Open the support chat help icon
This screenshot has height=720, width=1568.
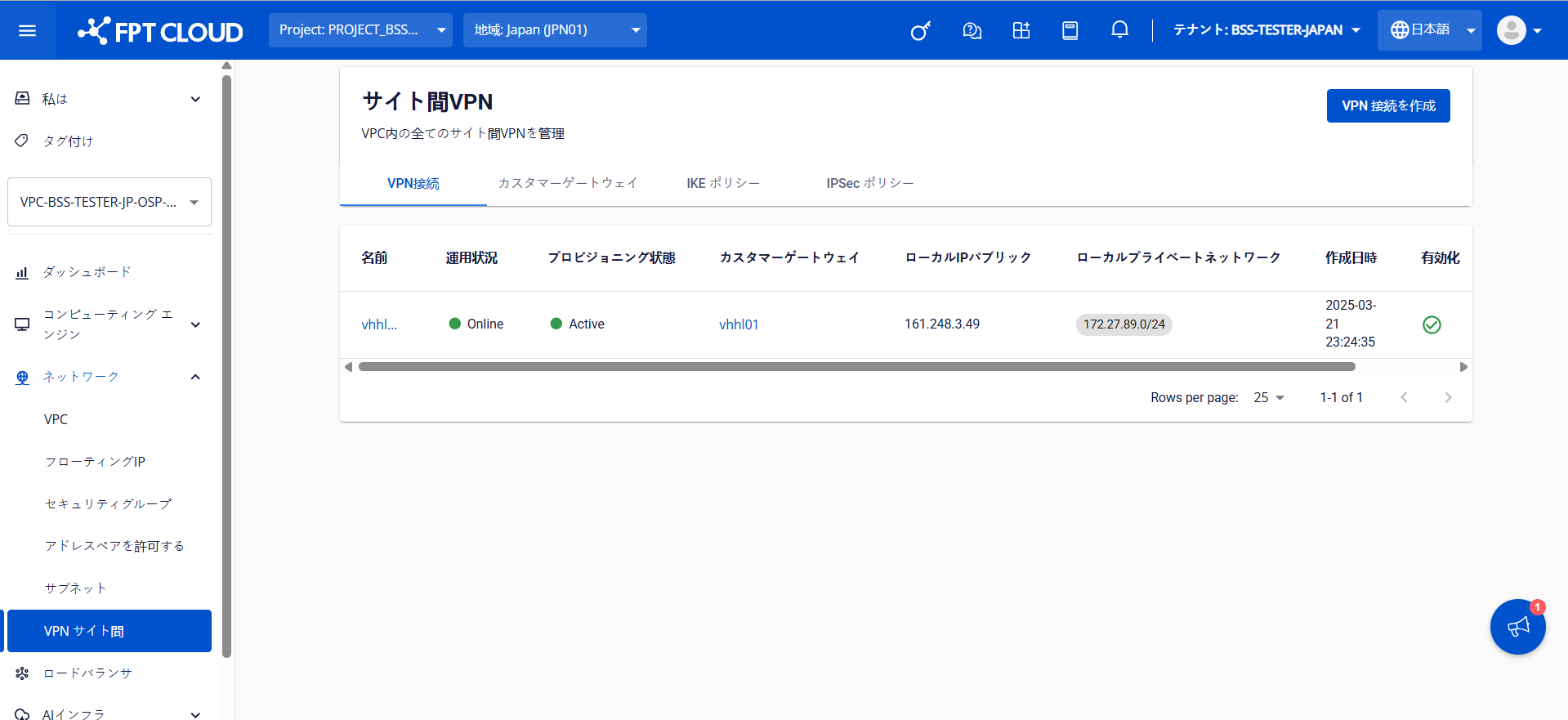pos(972,31)
